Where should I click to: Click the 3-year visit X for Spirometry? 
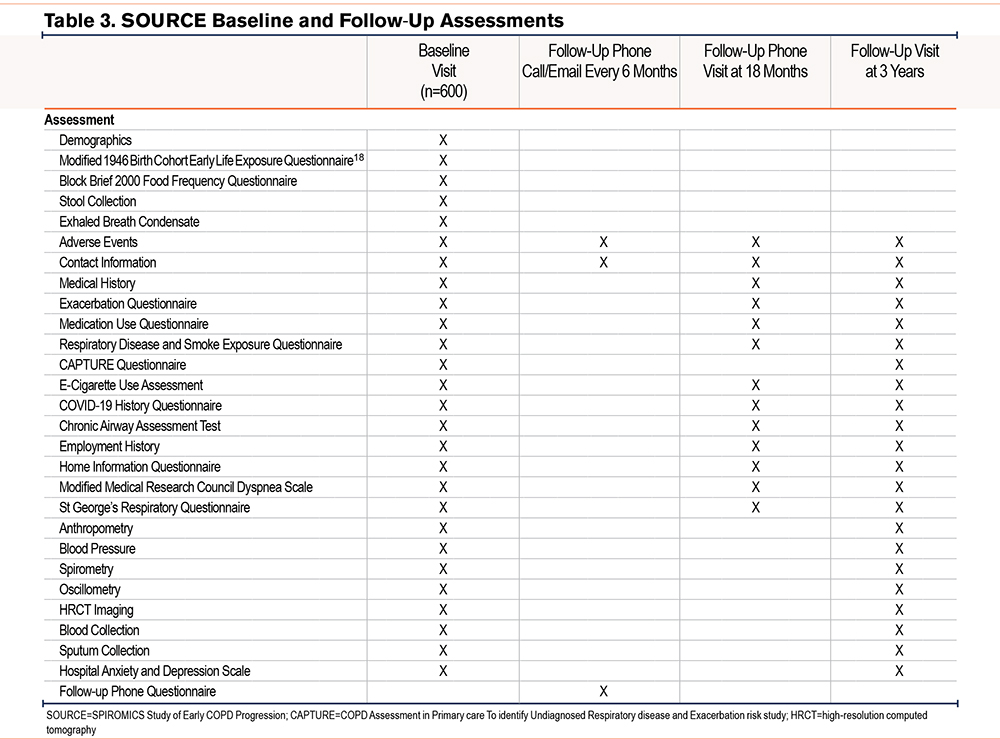click(x=899, y=569)
